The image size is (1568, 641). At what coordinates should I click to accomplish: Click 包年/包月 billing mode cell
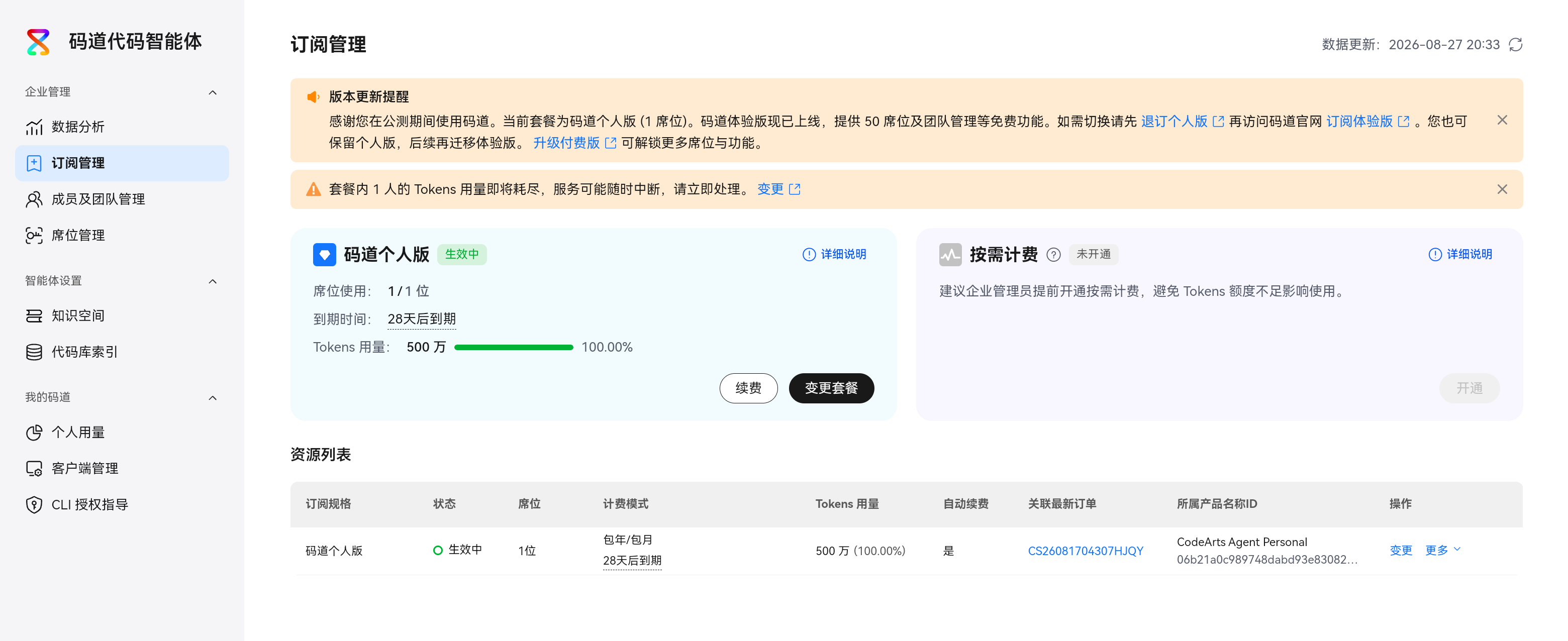click(x=628, y=540)
